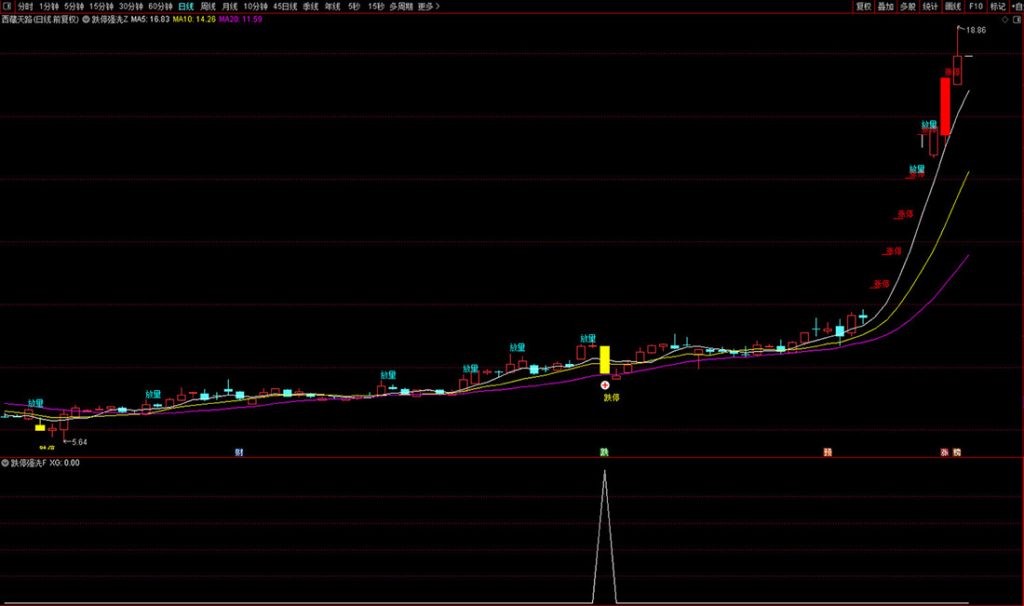Open the 画线 drawing tools
1024x606 pixels.
coord(953,6)
